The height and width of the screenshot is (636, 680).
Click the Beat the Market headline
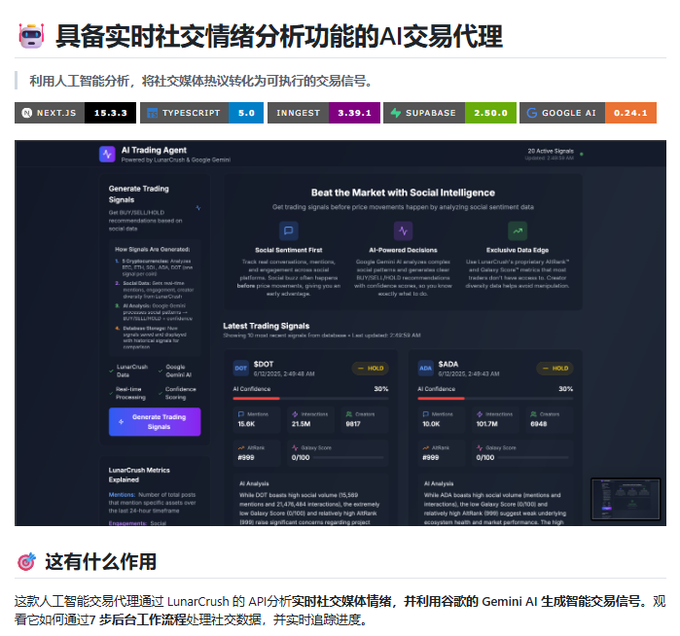(x=403, y=193)
